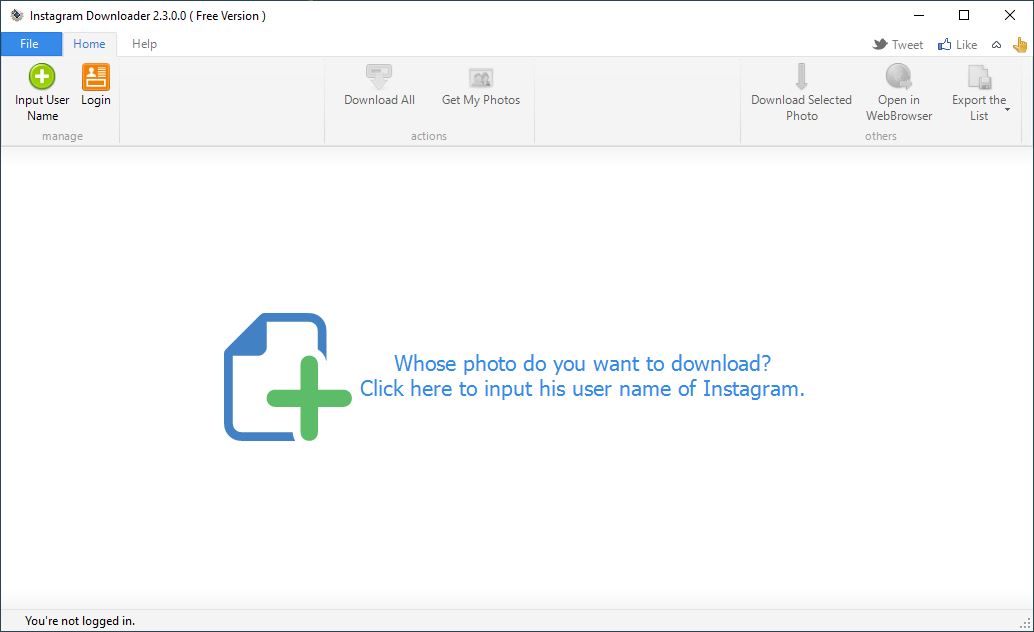1034x632 pixels.
Task: Open the Help ribbon tab
Action: [144, 44]
